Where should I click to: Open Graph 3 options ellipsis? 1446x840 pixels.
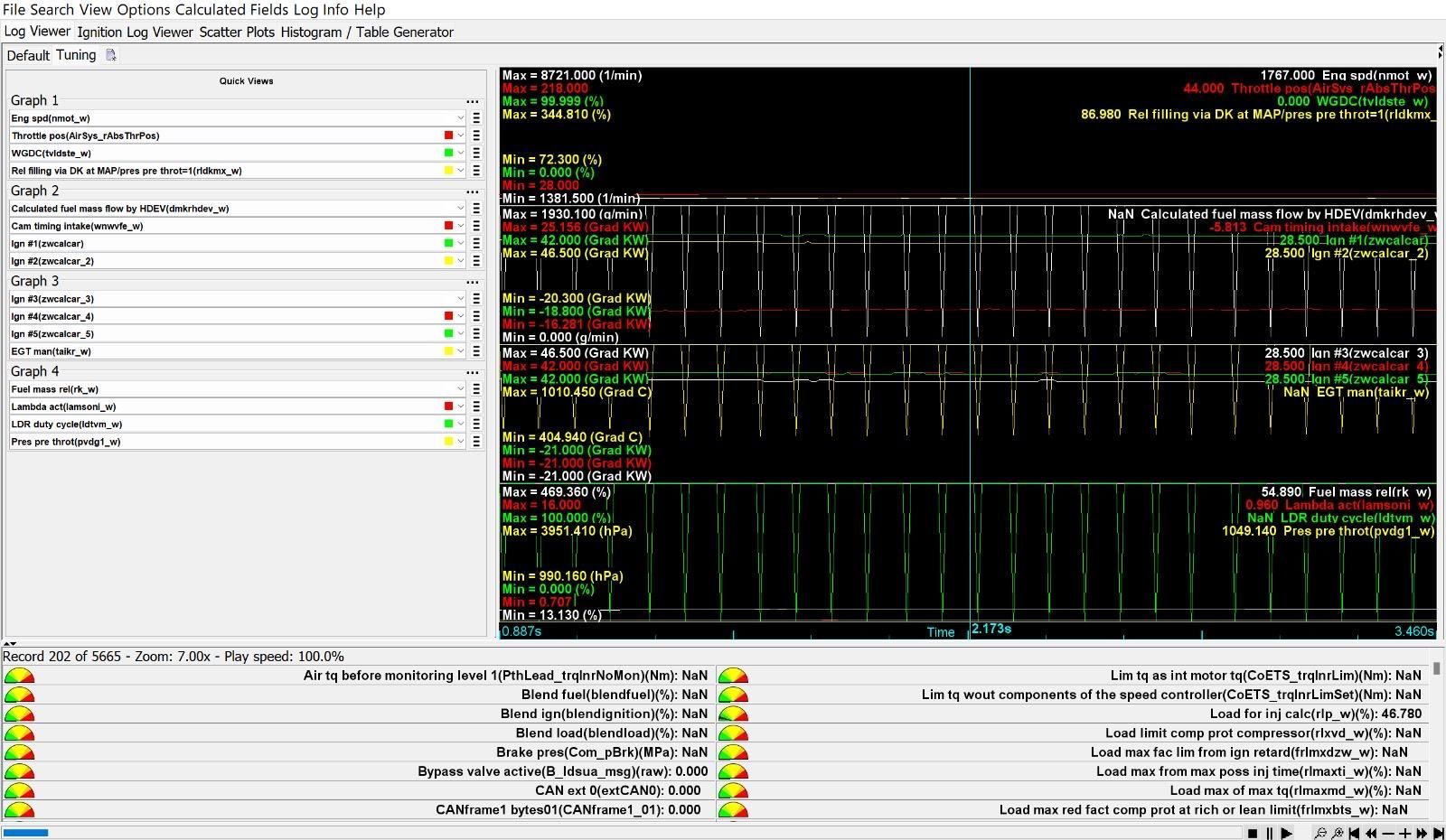pyautogui.click(x=472, y=283)
